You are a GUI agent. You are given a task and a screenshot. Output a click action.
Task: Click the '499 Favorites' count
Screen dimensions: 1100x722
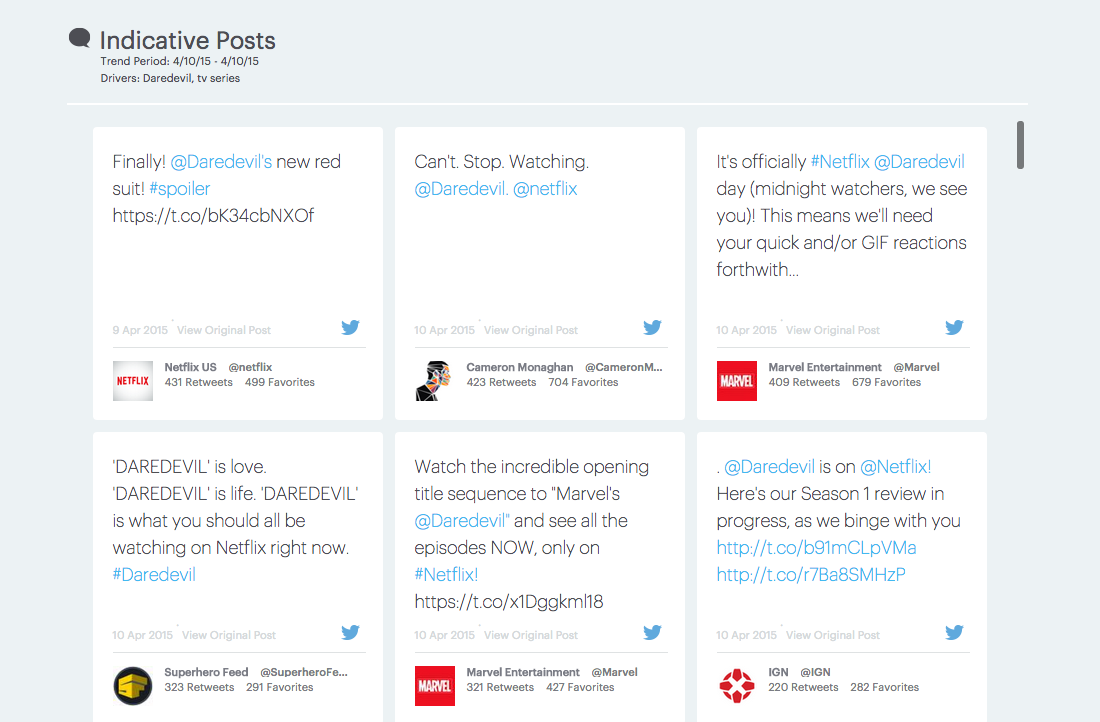coord(280,382)
